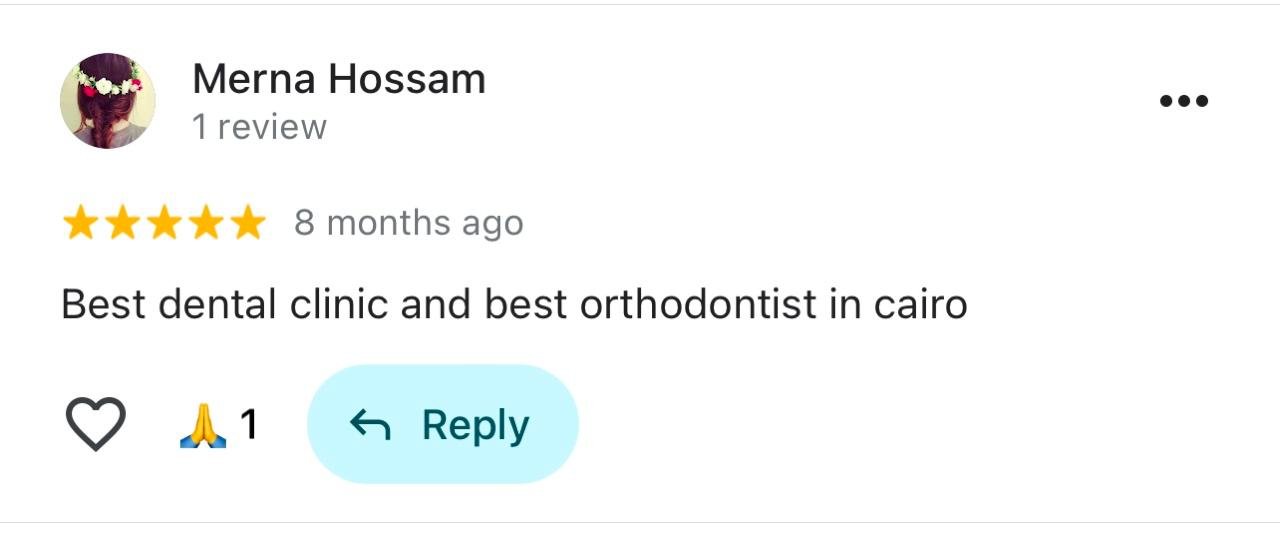Click the reply arrow icon
Image resolution: width=1280 pixels, height=556 pixels.
(x=370, y=425)
